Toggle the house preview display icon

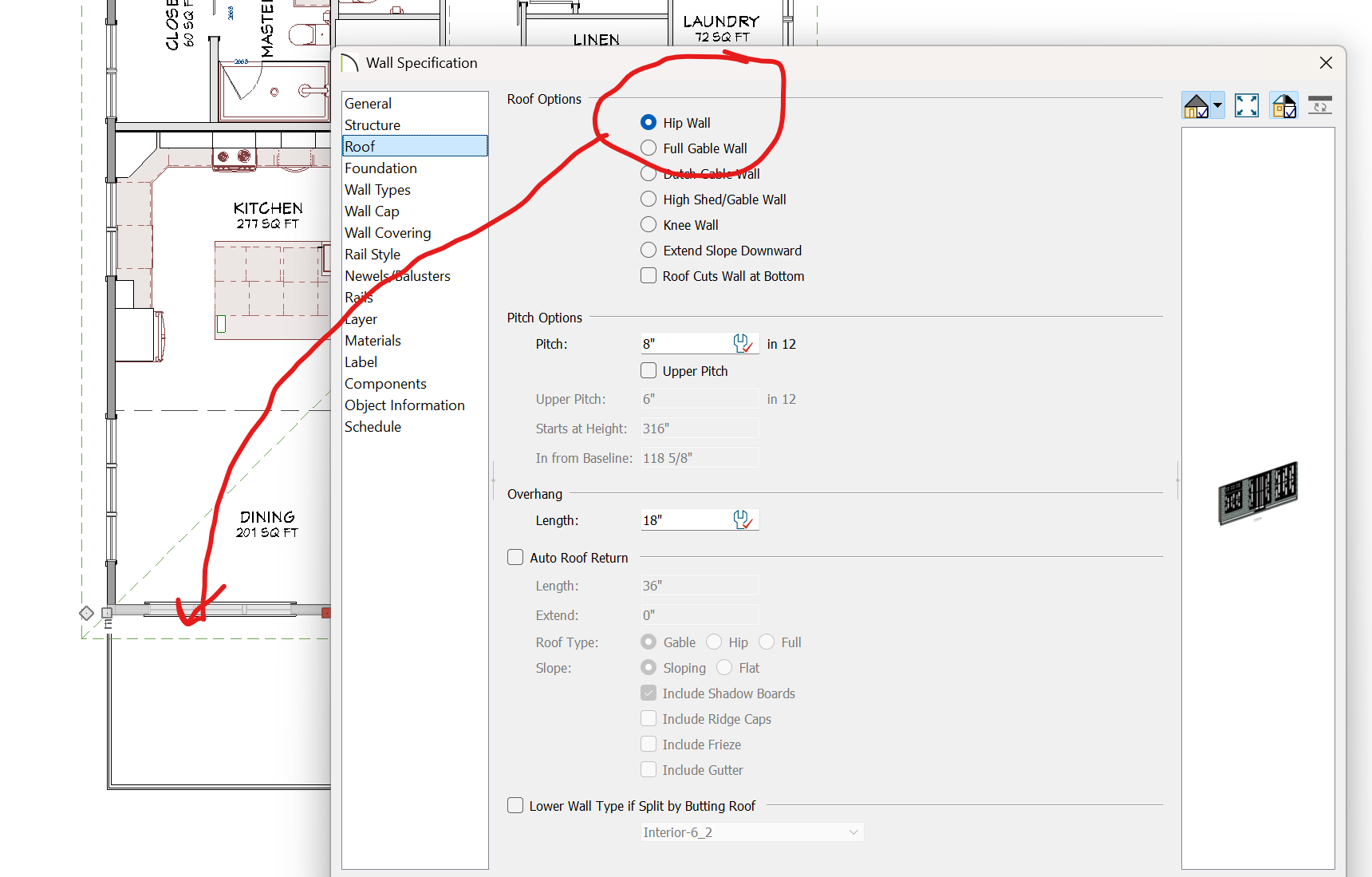point(1196,105)
